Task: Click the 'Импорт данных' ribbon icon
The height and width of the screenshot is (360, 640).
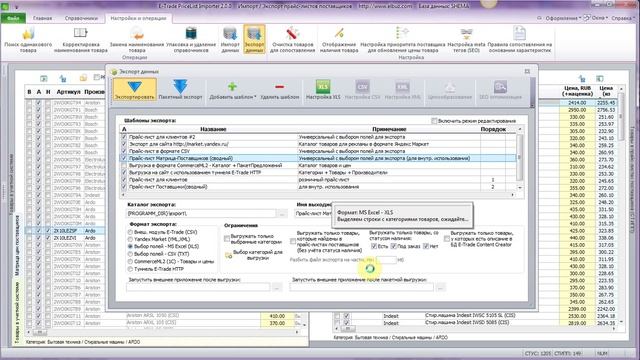Action: click(230, 39)
